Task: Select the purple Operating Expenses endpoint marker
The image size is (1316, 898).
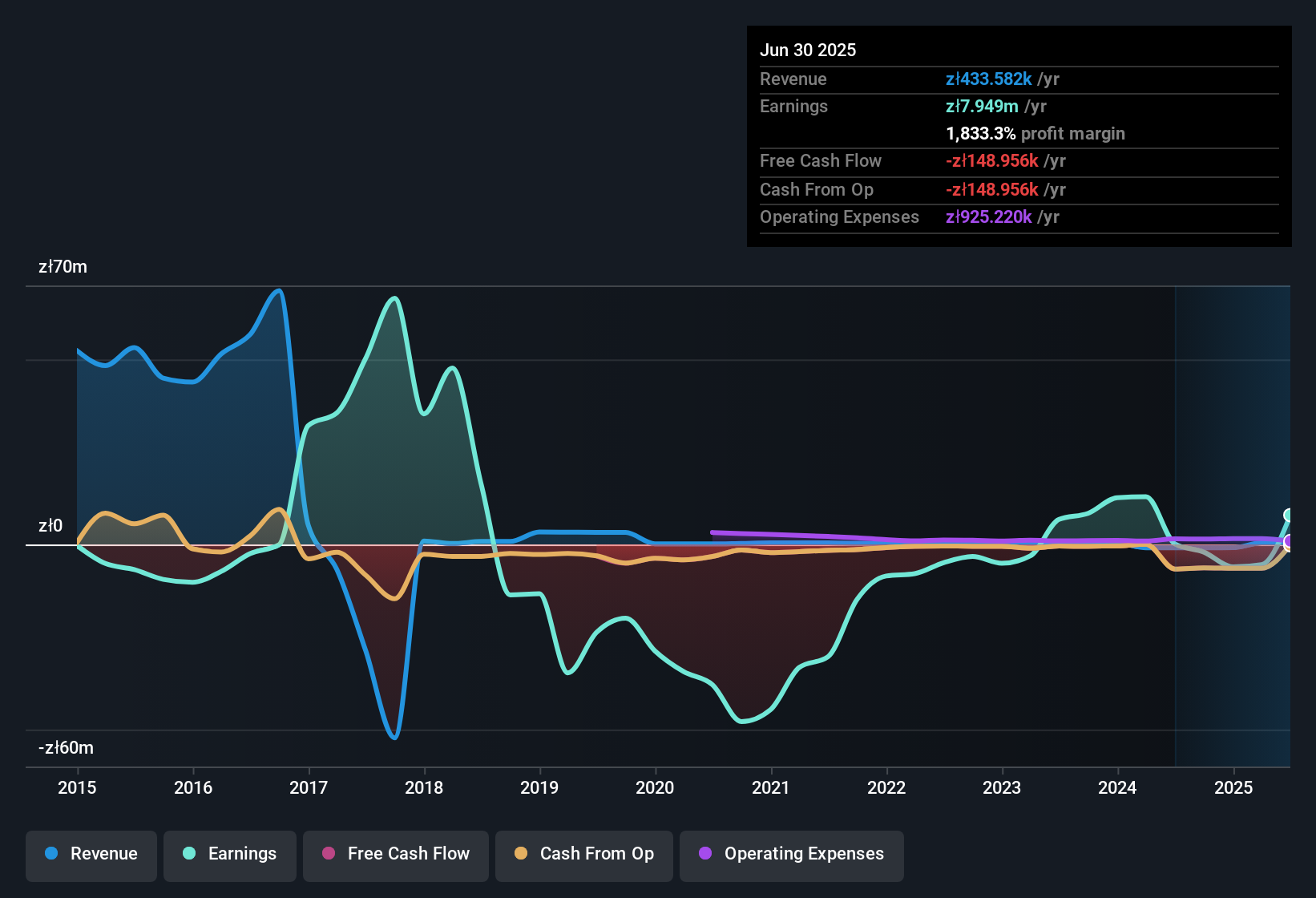Action: [x=1286, y=541]
